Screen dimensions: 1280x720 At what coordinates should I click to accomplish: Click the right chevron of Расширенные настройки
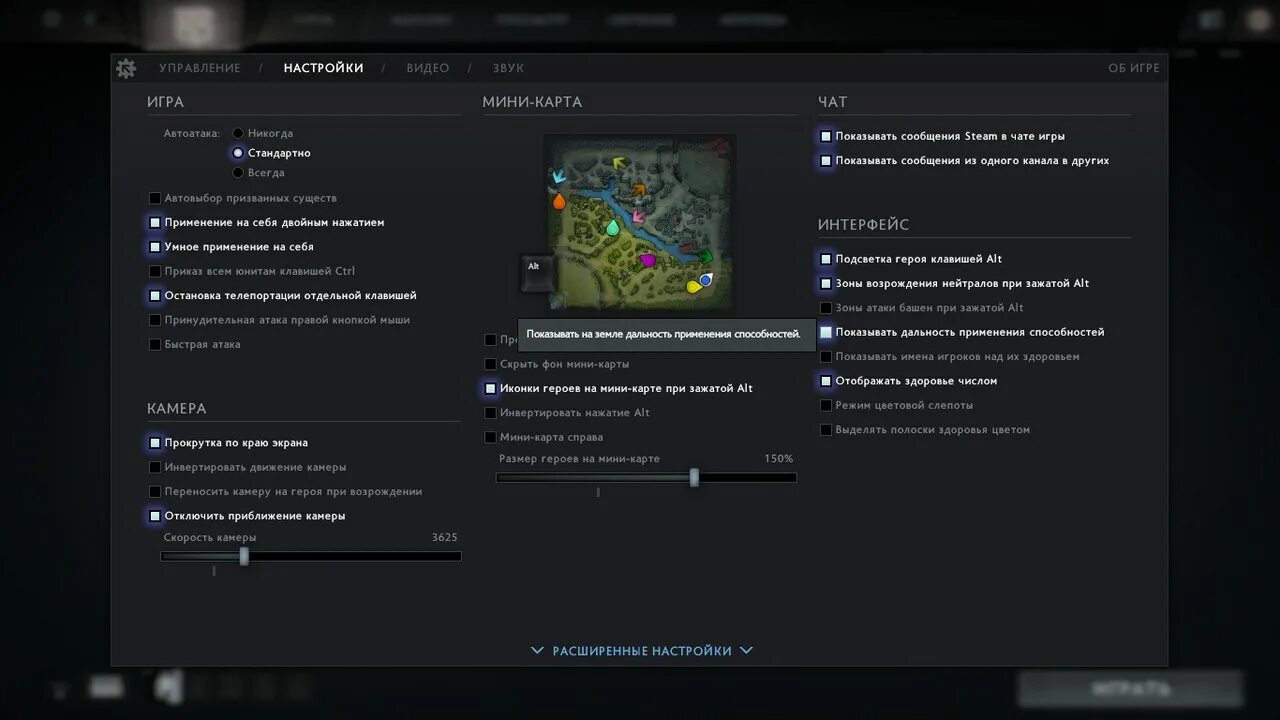tap(746, 651)
